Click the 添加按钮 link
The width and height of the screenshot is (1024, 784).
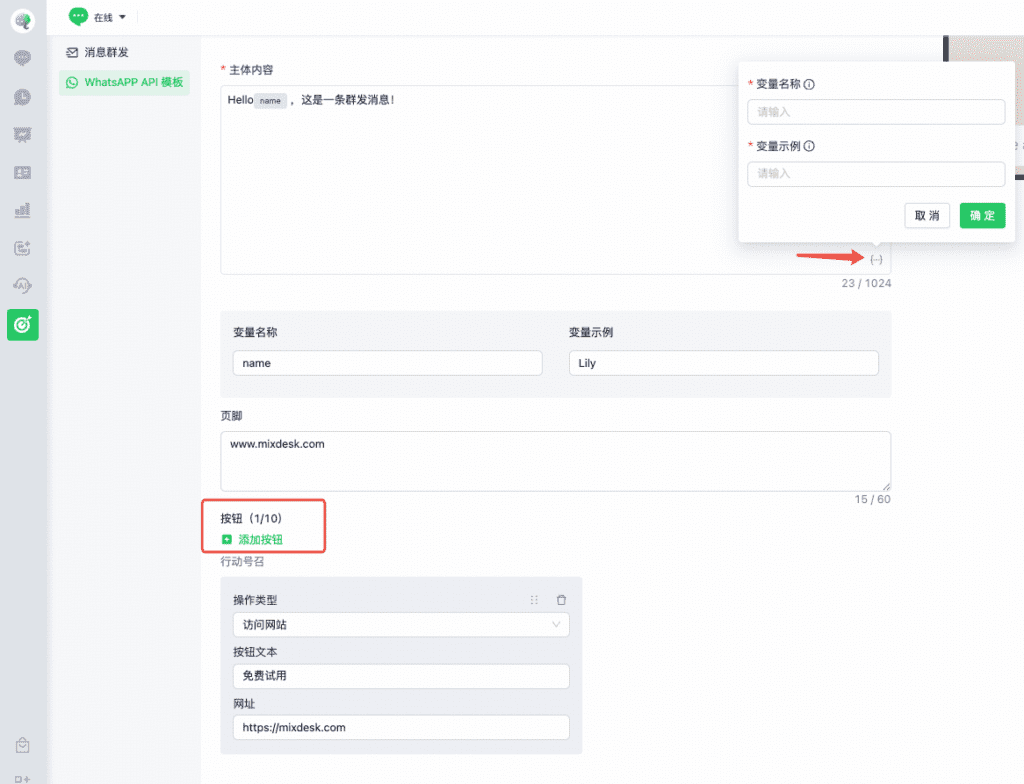[259, 539]
